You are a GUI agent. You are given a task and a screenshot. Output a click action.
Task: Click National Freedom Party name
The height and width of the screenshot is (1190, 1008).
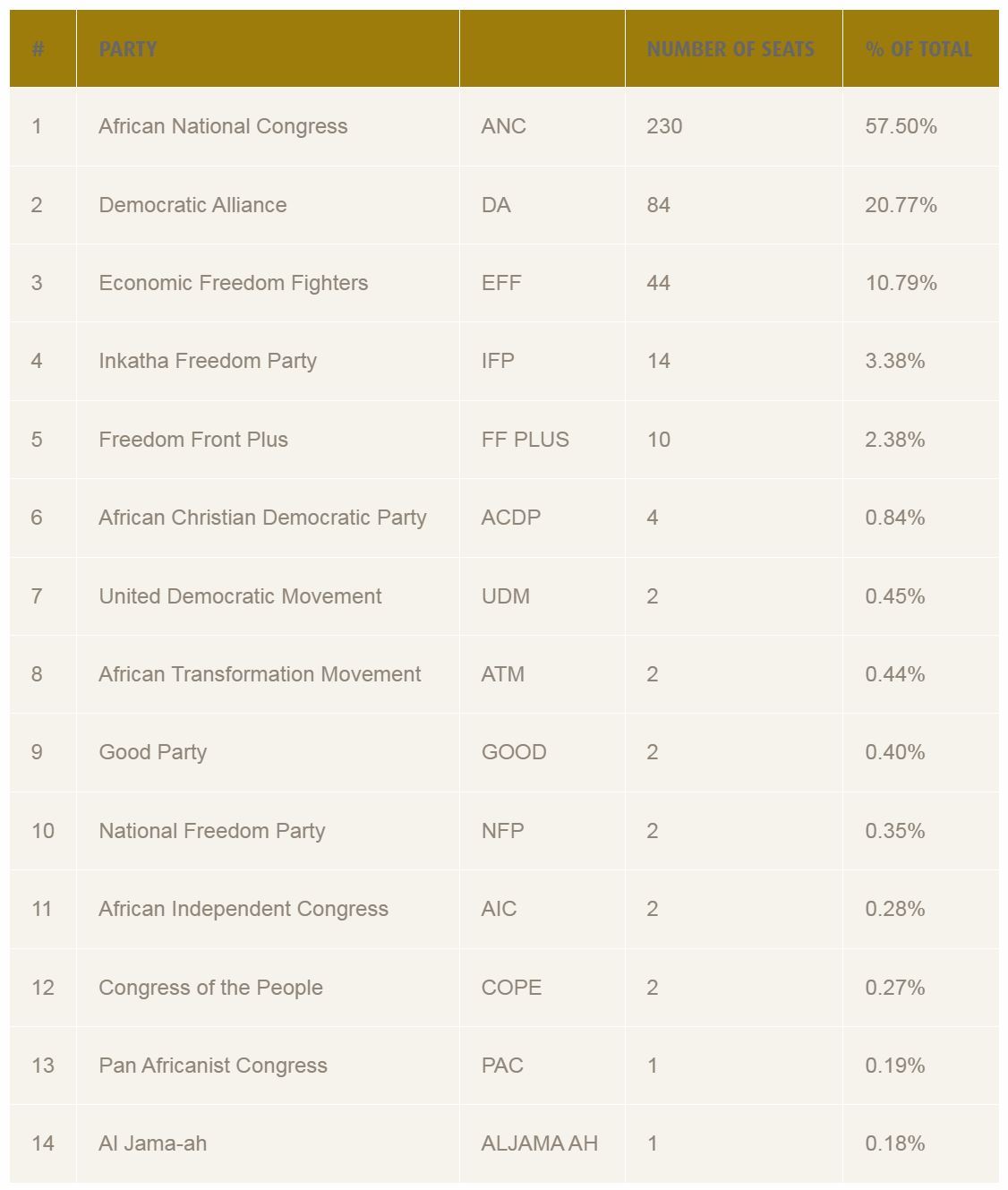pos(211,831)
